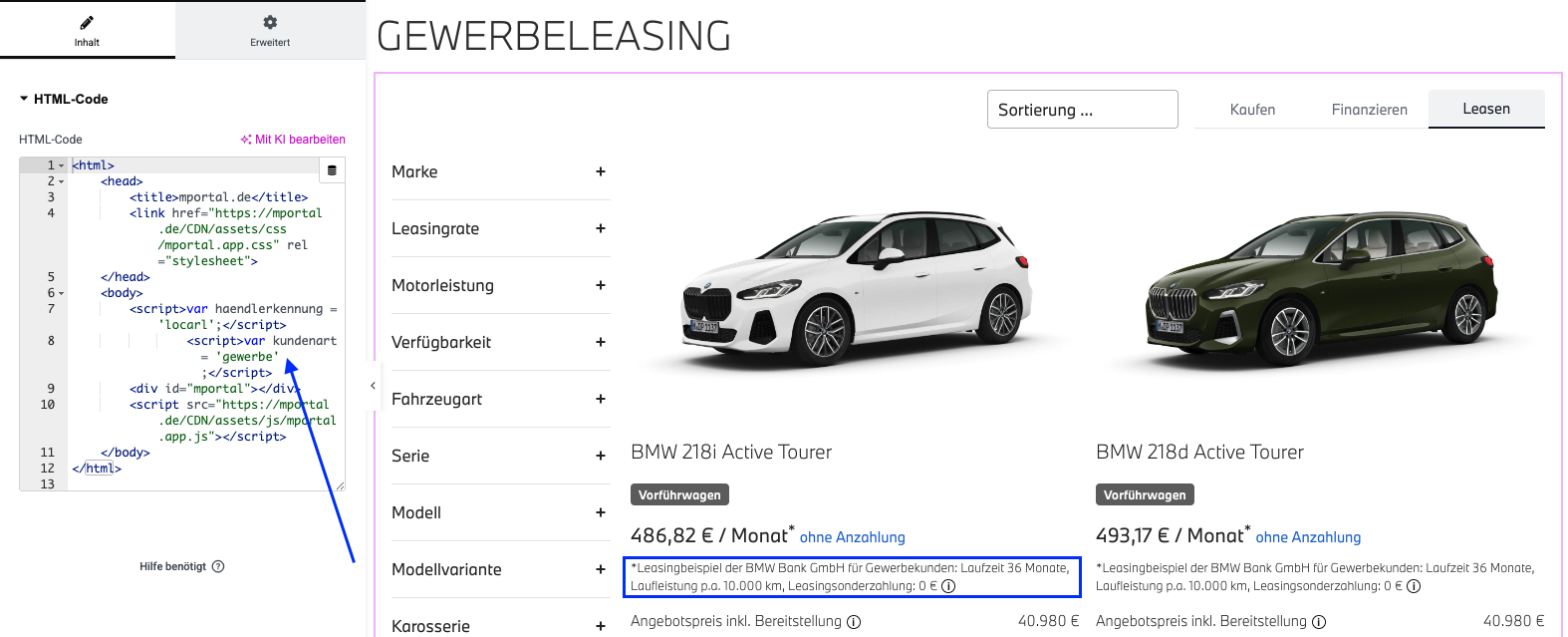1568x637 pixels.
Task: Expand the Motorleistung filter
Action: click(x=601, y=285)
